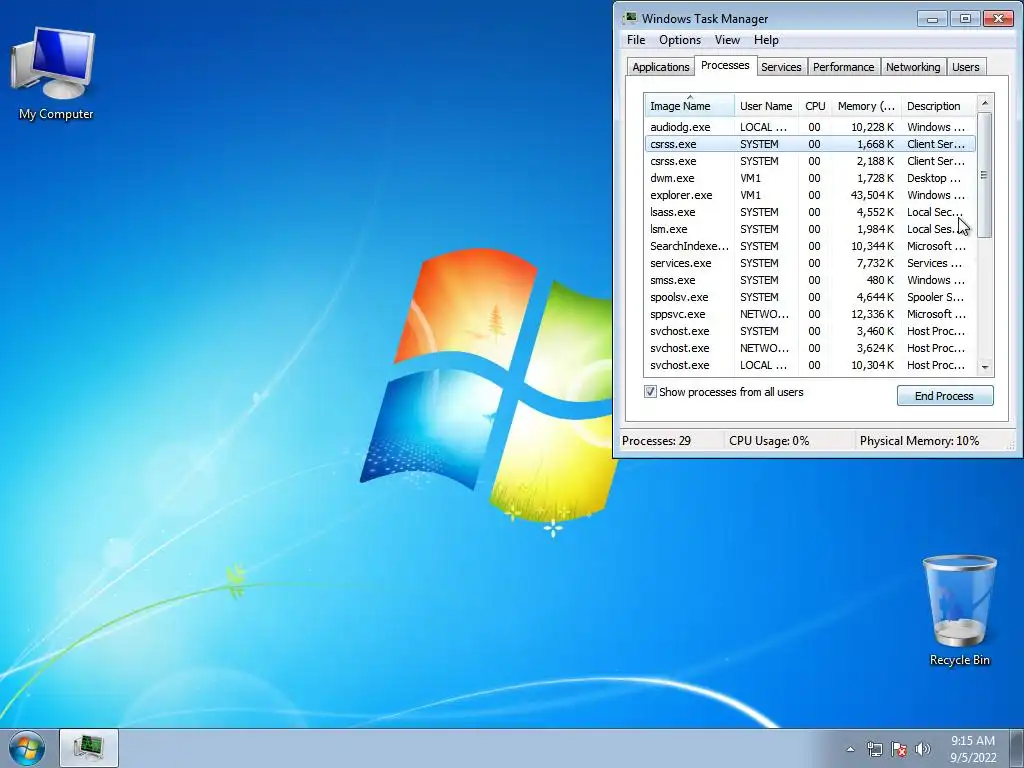Click scrollbar down arrow in process list

pos(985,368)
